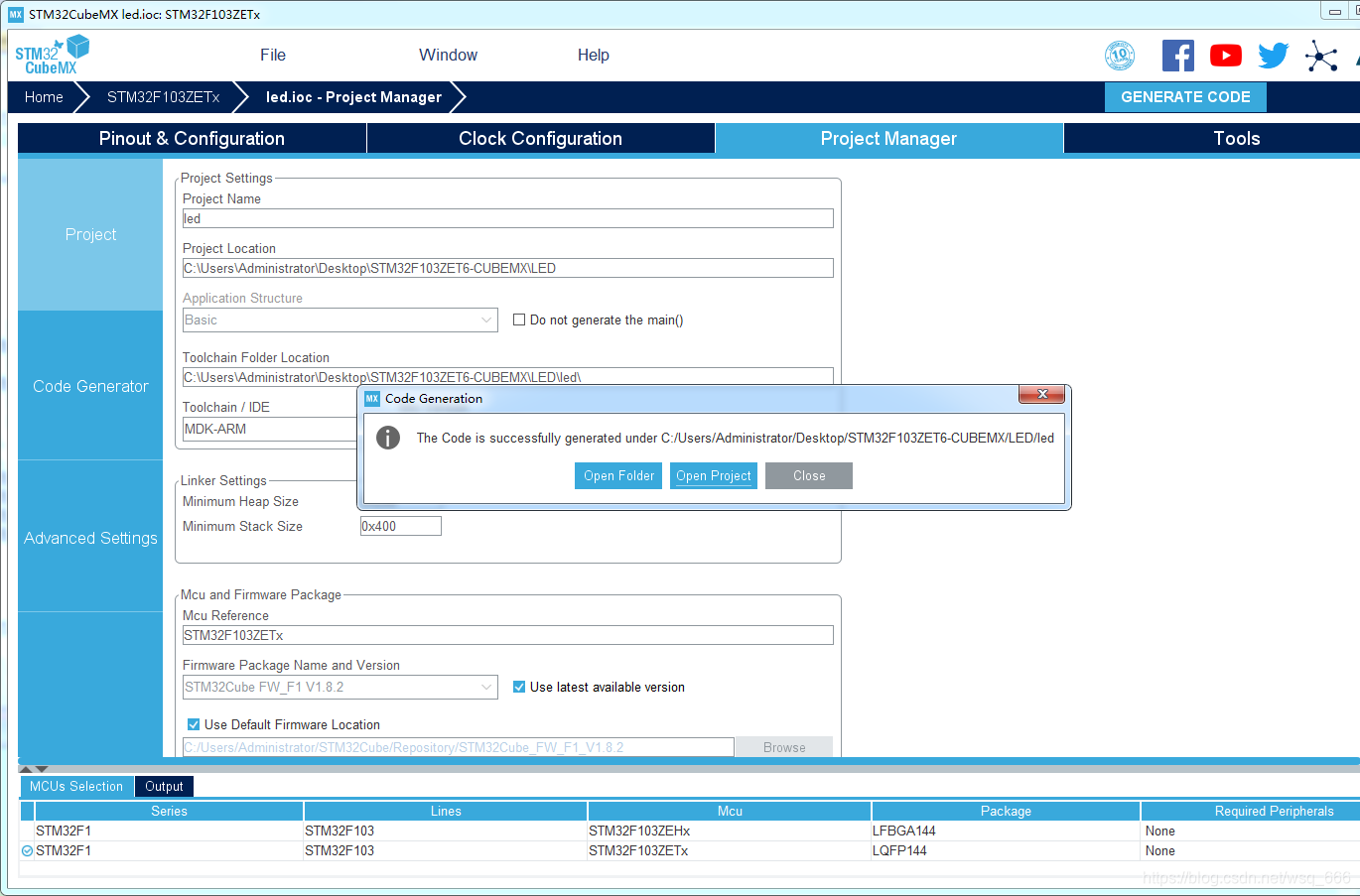This screenshot has height=896, width=1360.
Task: Minimize the STM32CubeMX window
Action: (x=1335, y=11)
